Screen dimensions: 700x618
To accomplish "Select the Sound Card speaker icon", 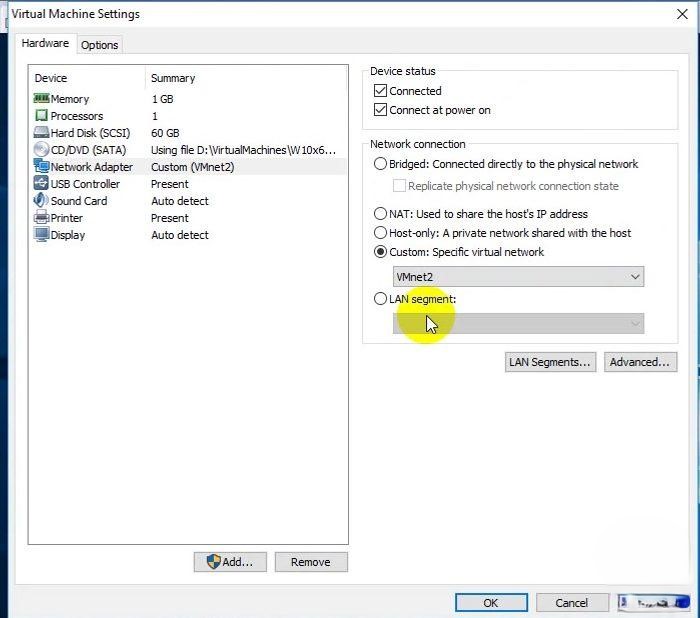I will click(41, 200).
